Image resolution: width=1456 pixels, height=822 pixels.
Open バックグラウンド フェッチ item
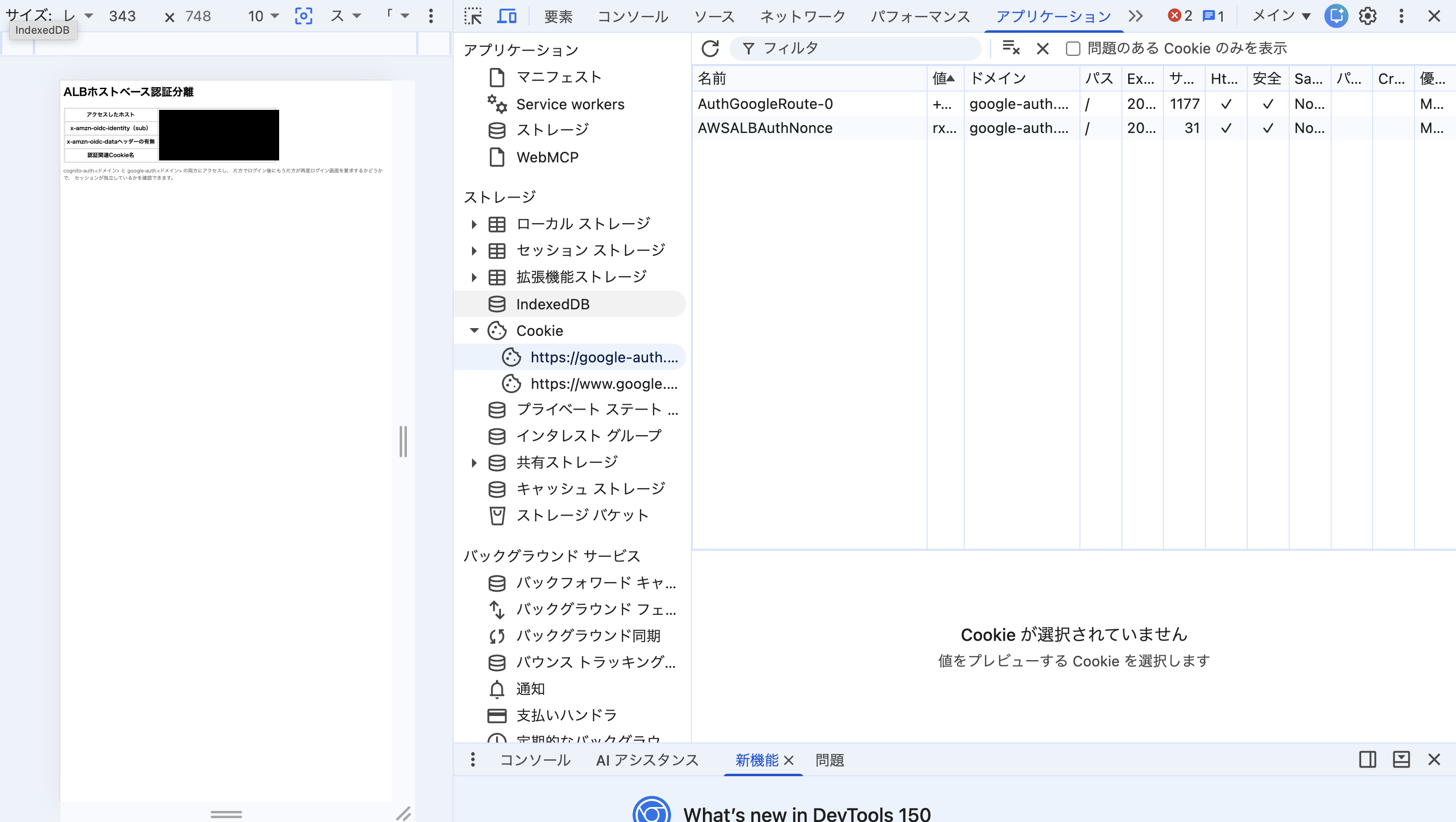pos(570,610)
